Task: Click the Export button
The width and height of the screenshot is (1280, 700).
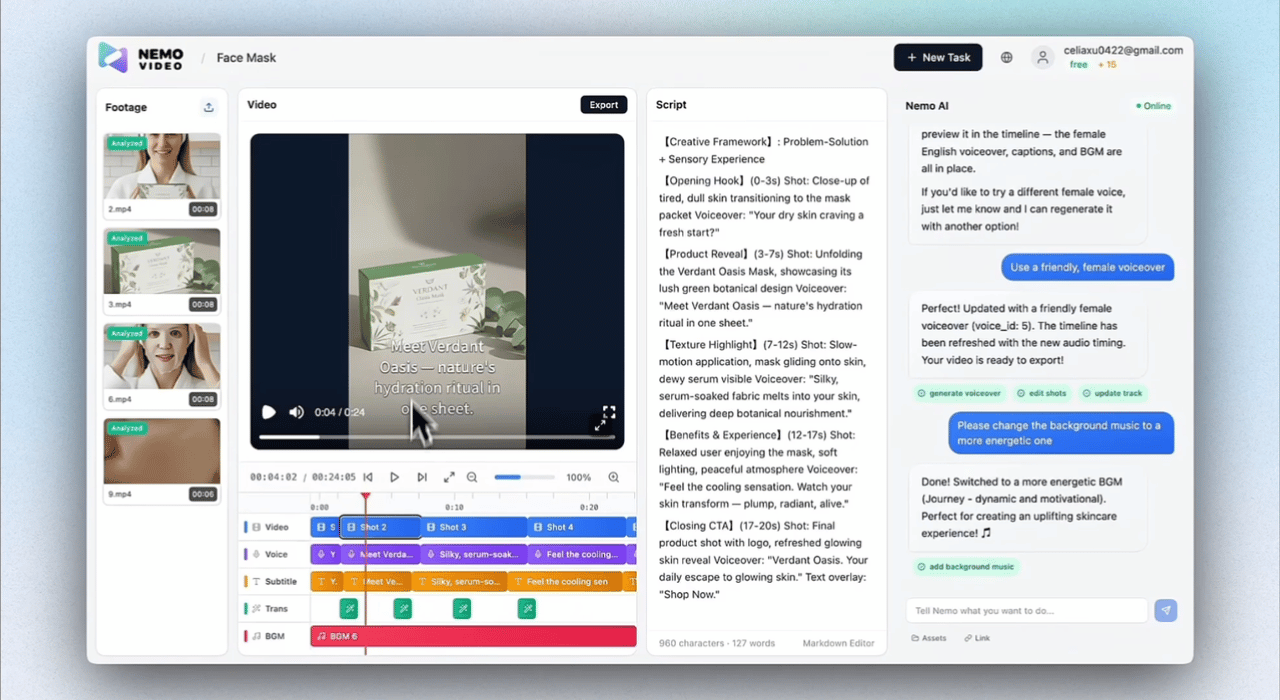Action: point(603,105)
